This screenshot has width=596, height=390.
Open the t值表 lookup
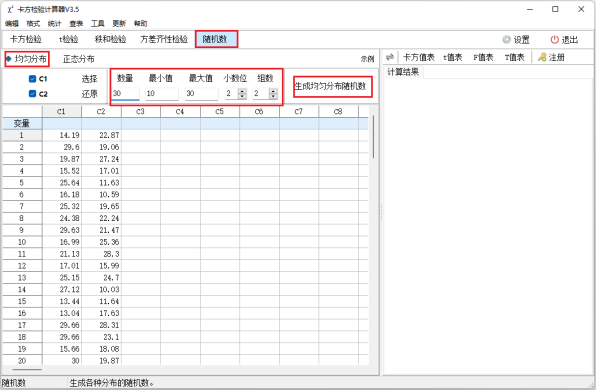453,57
